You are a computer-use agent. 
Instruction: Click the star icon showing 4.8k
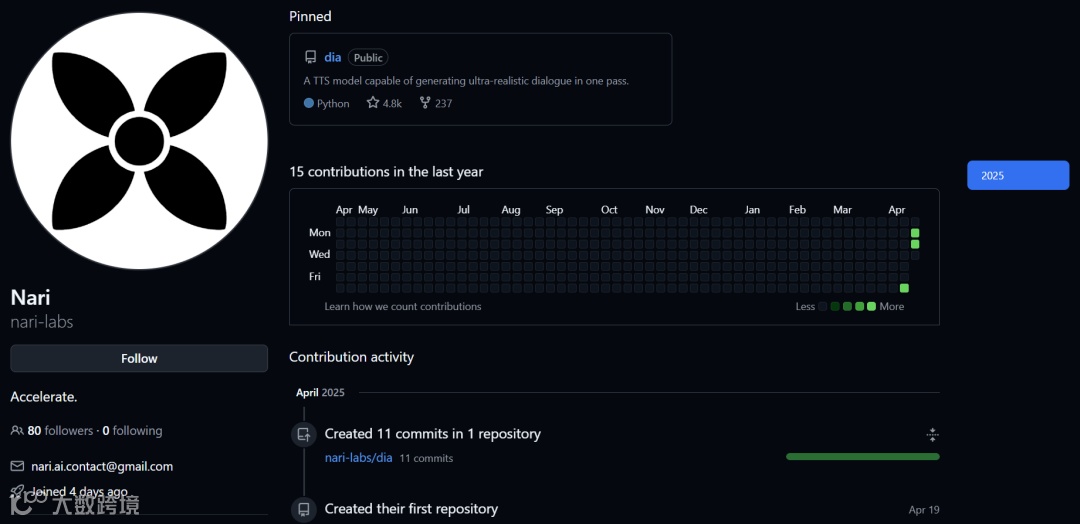[373, 103]
